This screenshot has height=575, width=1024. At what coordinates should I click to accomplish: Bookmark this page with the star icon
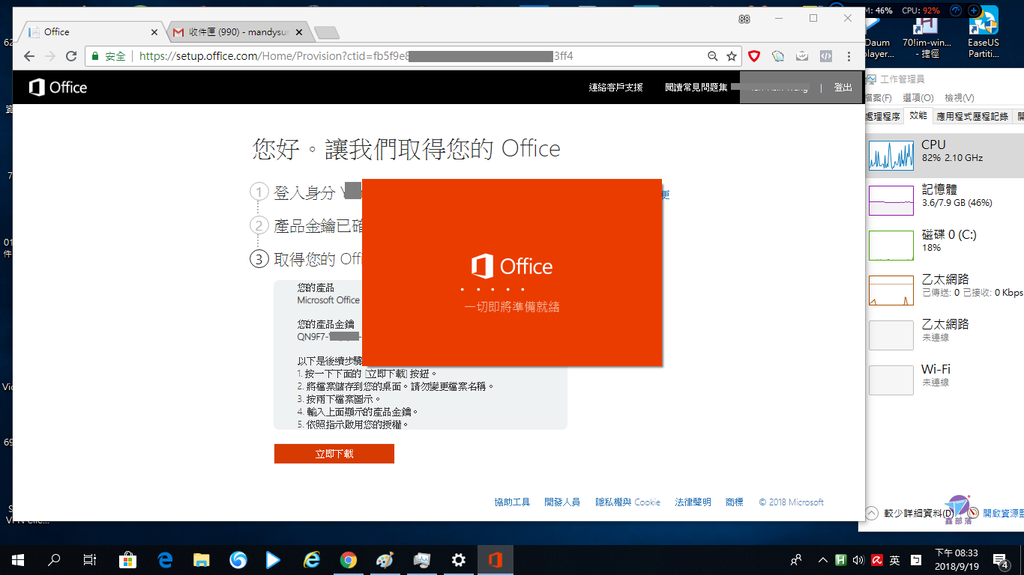point(731,56)
